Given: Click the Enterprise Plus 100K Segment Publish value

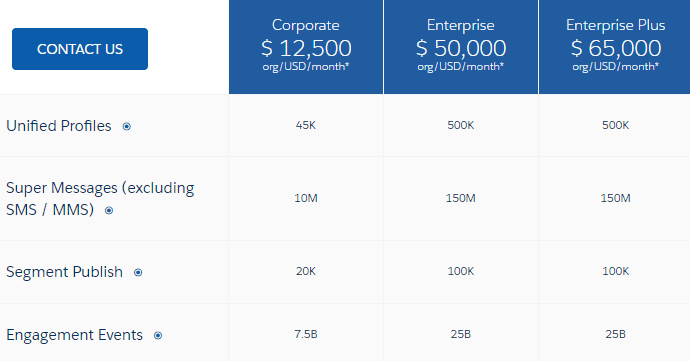Looking at the screenshot, I should 616,271.
